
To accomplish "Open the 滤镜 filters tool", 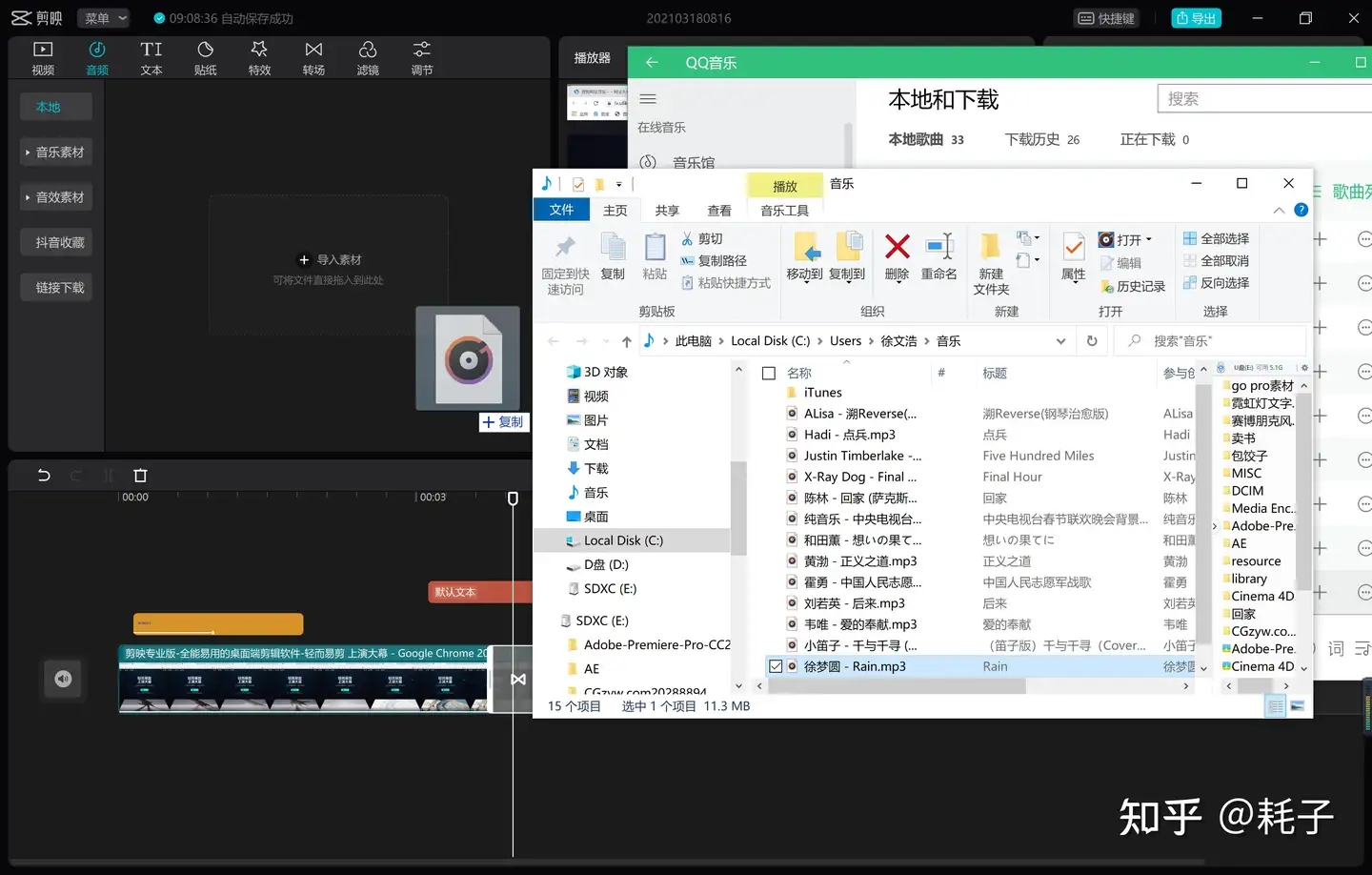I will click(368, 57).
